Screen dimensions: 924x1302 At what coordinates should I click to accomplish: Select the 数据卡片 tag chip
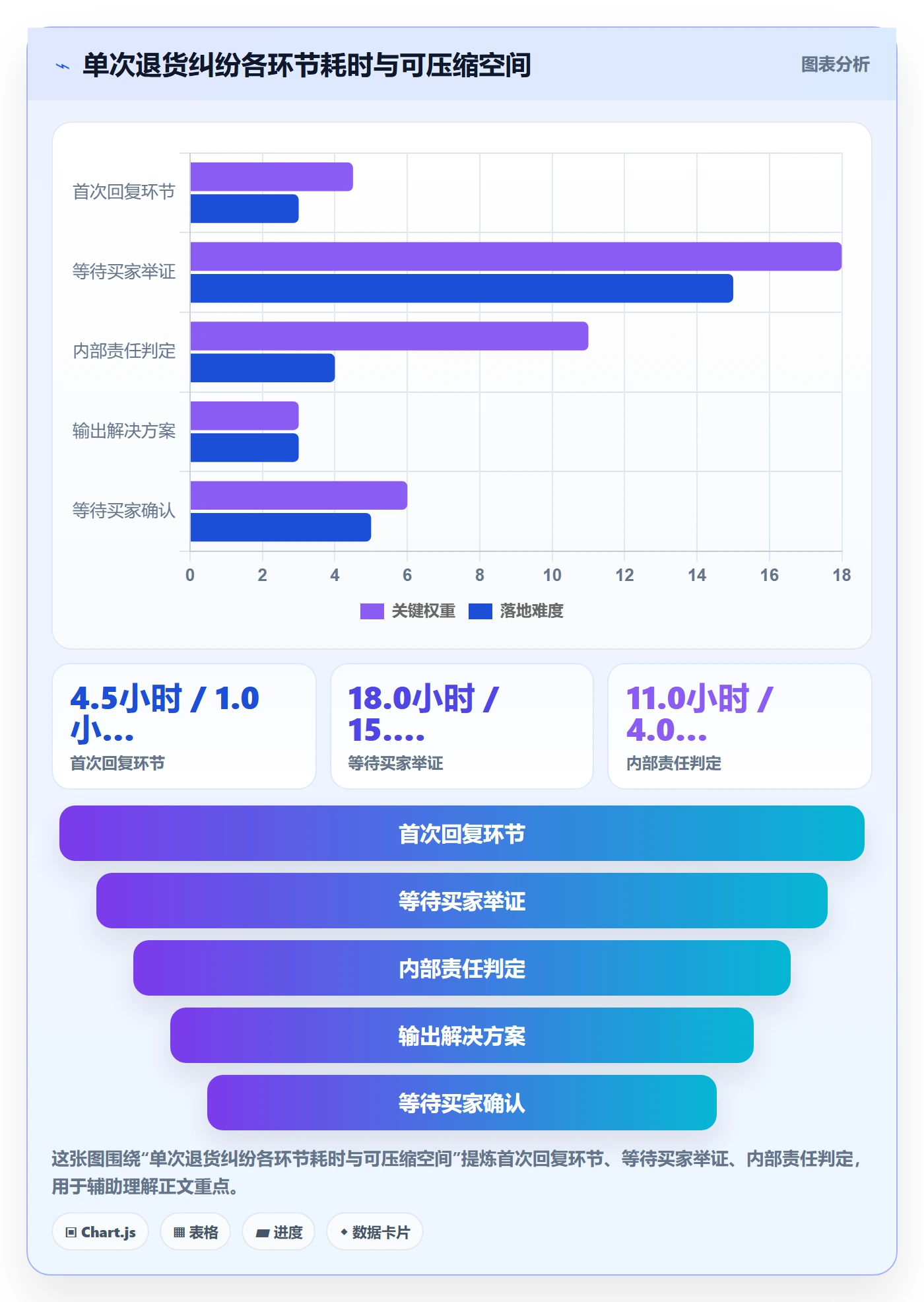[375, 1232]
